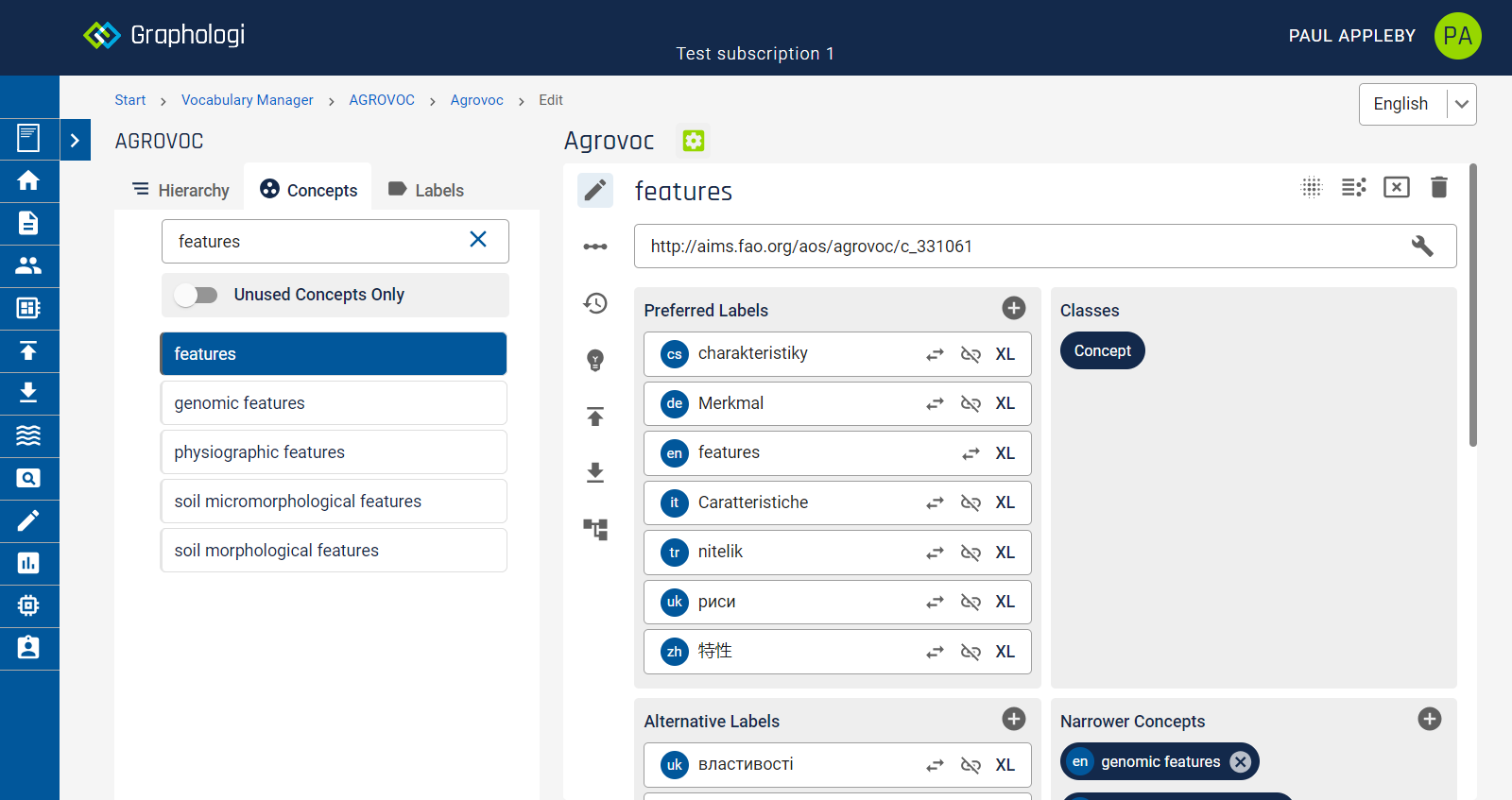Click the concept hierarchy tree icon
Screen dimensions: 1512x800
[x=595, y=529]
